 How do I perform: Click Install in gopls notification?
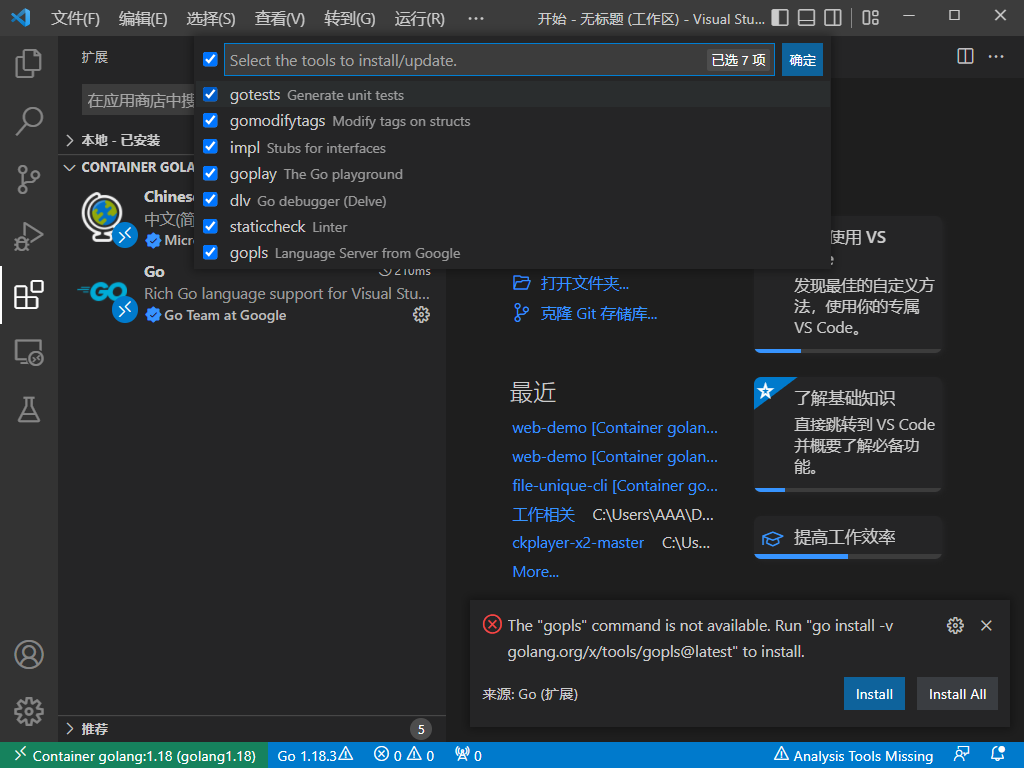click(874, 694)
